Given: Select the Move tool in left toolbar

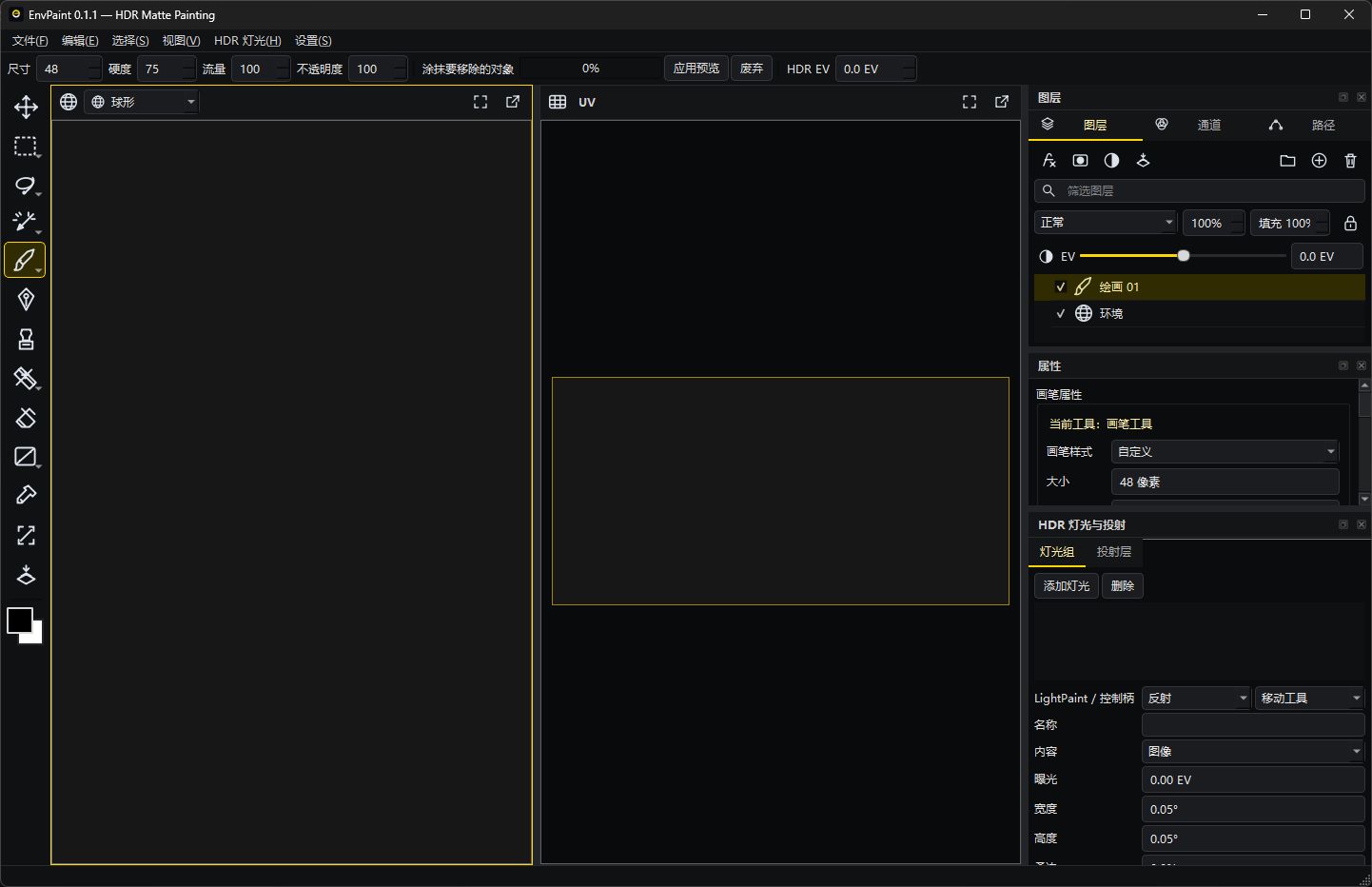Looking at the screenshot, I should click(26, 107).
